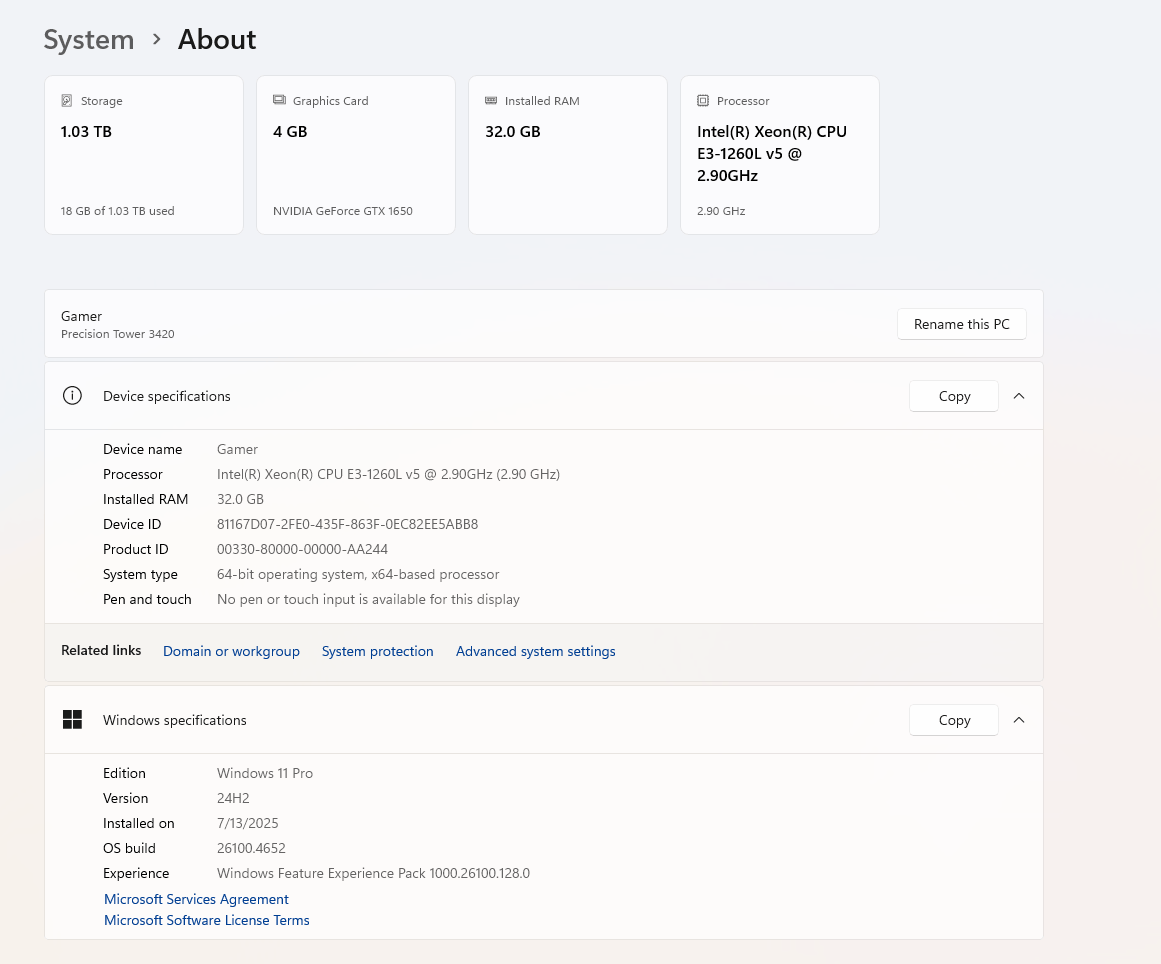Click the NVIDIA GeForce GTX 1650 text
The image size is (1161, 964).
pos(343,211)
